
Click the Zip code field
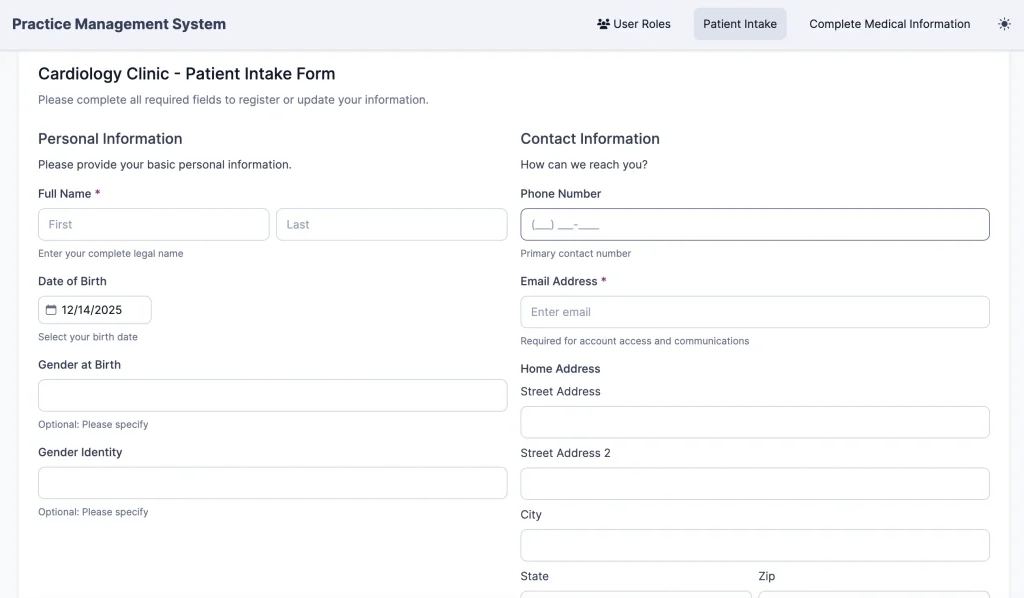pos(874,595)
